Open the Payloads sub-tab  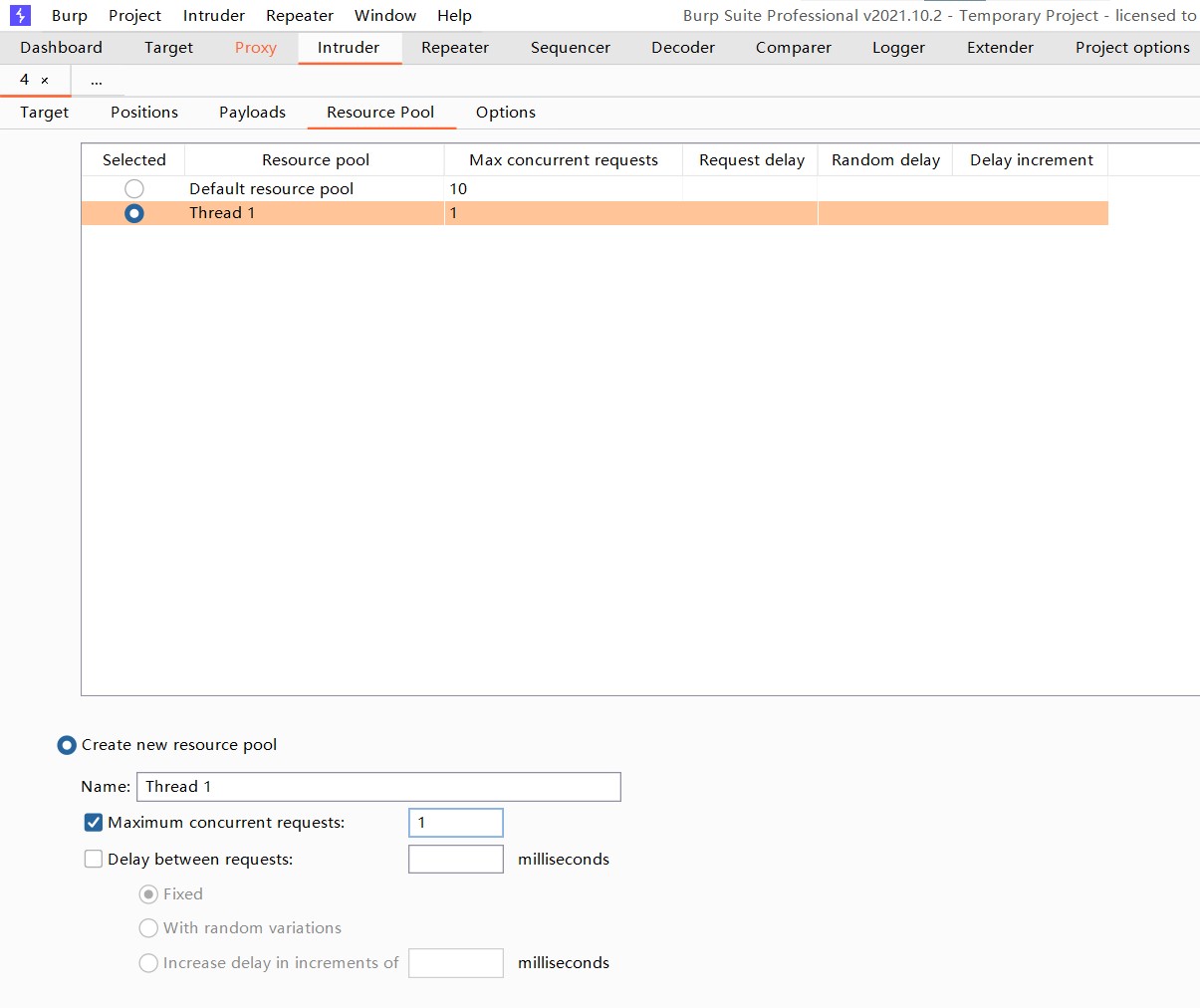pos(253,113)
